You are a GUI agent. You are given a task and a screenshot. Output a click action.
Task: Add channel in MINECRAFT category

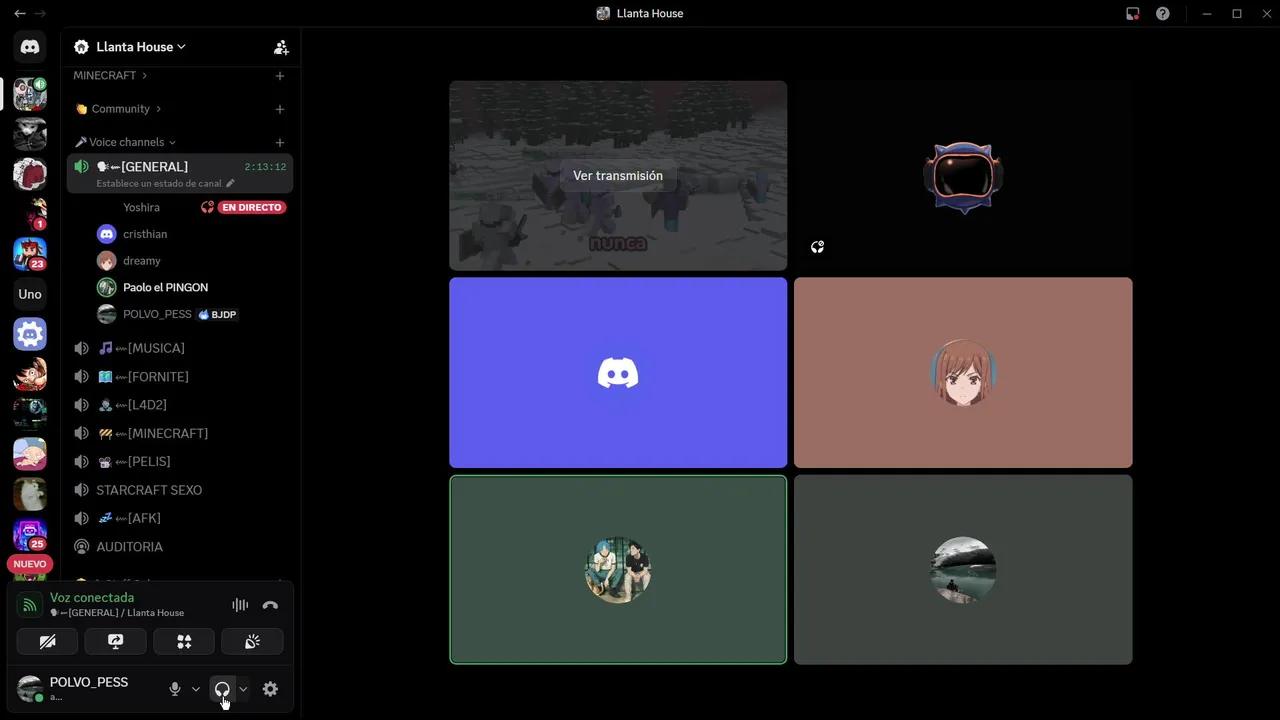(x=280, y=76)
